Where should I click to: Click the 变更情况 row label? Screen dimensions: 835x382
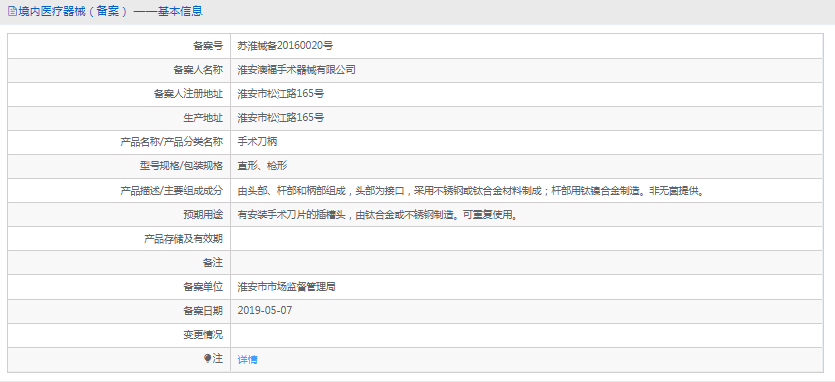pyautogui.click(x=203, y=335)
